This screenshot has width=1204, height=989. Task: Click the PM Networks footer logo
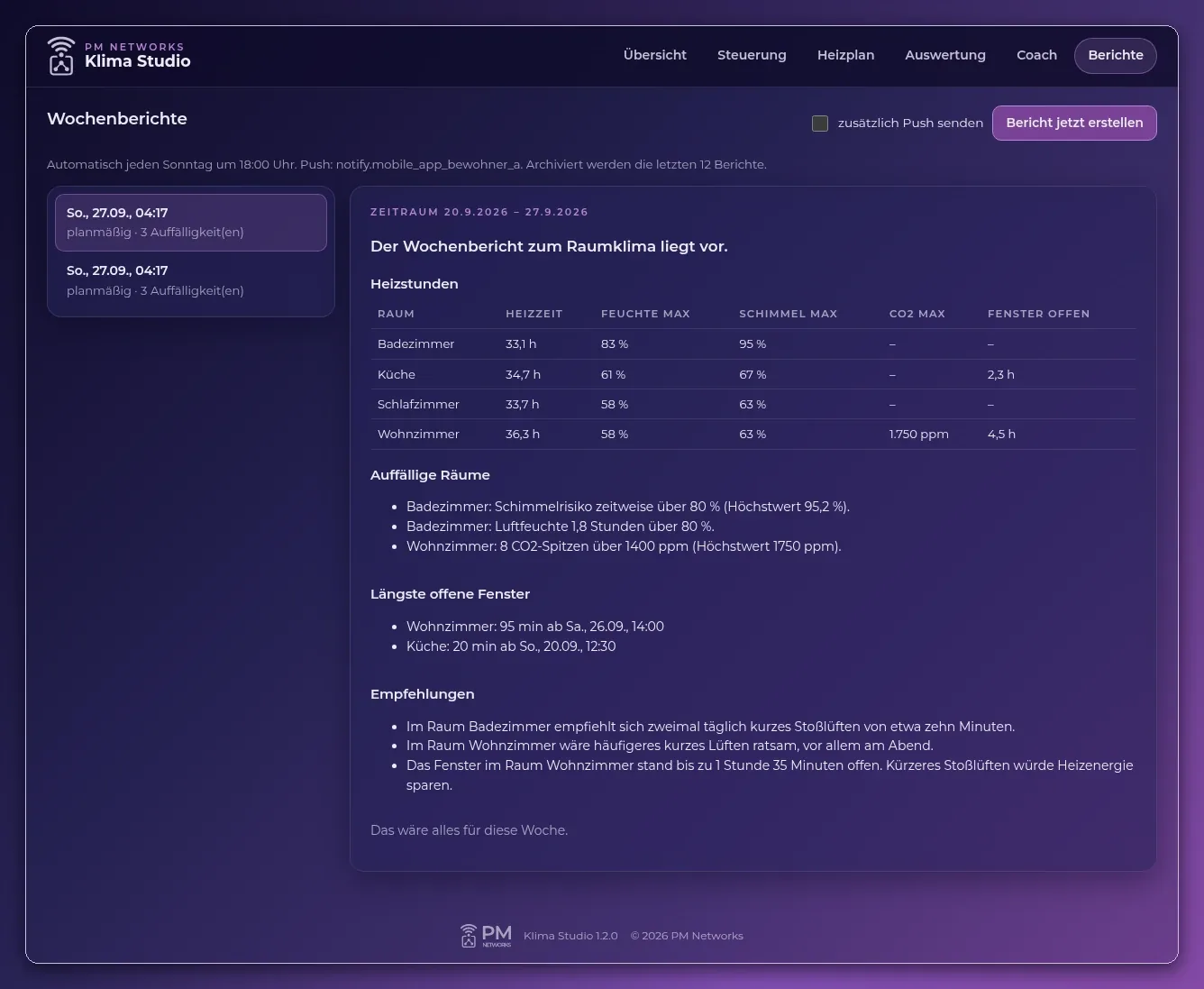point(486,936)
